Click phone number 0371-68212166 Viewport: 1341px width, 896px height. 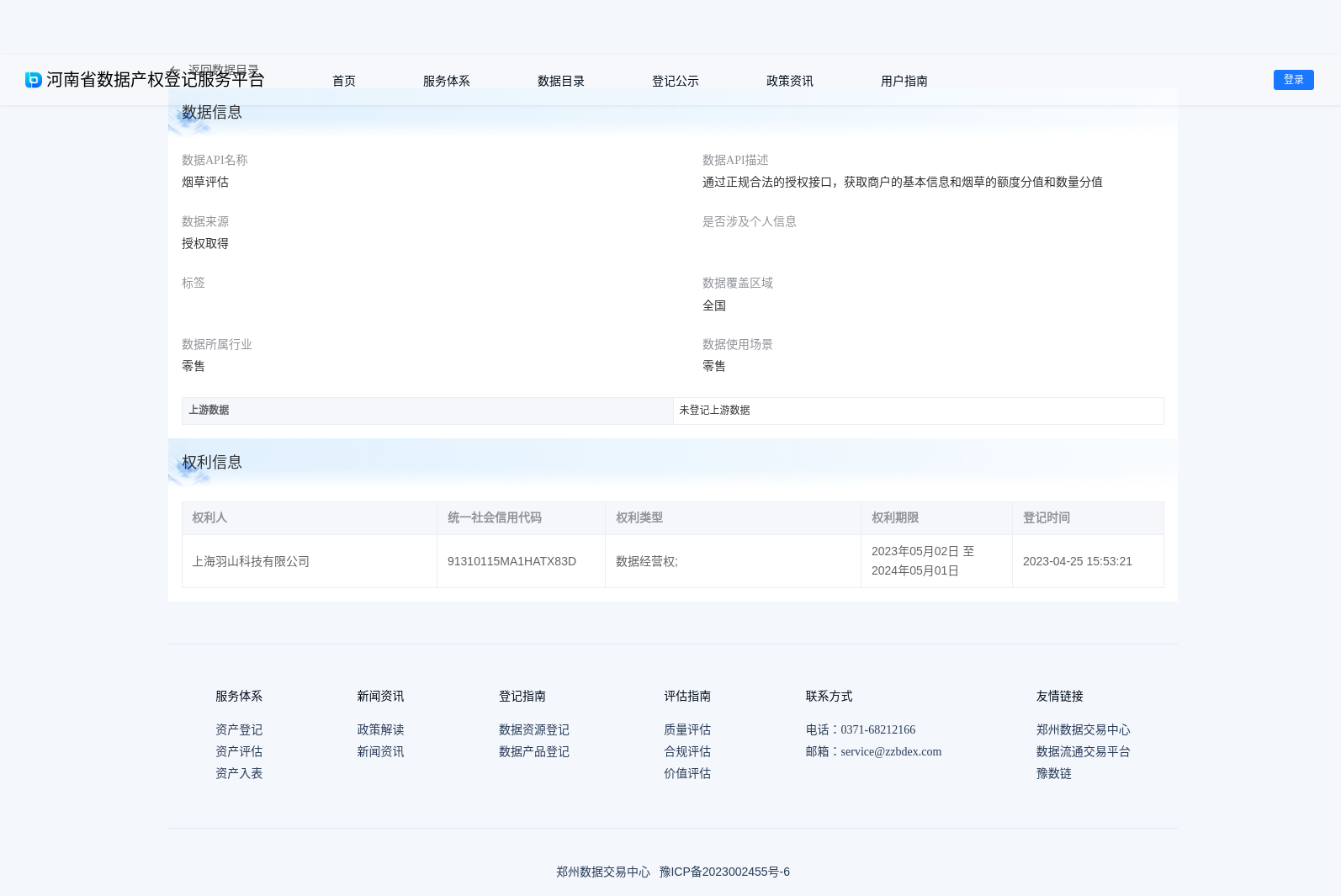[x=878, y=729]
